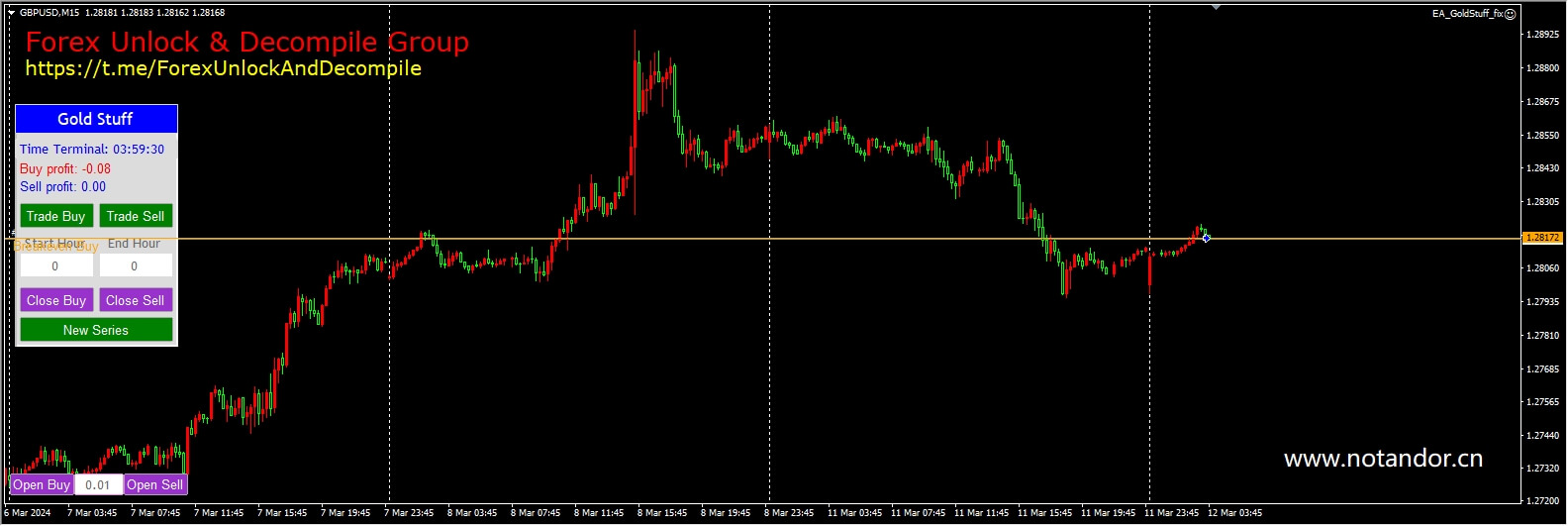1568x526 pixels.
Task: Click the 1.28925 price axis label
Action: tap(1542, 35)
